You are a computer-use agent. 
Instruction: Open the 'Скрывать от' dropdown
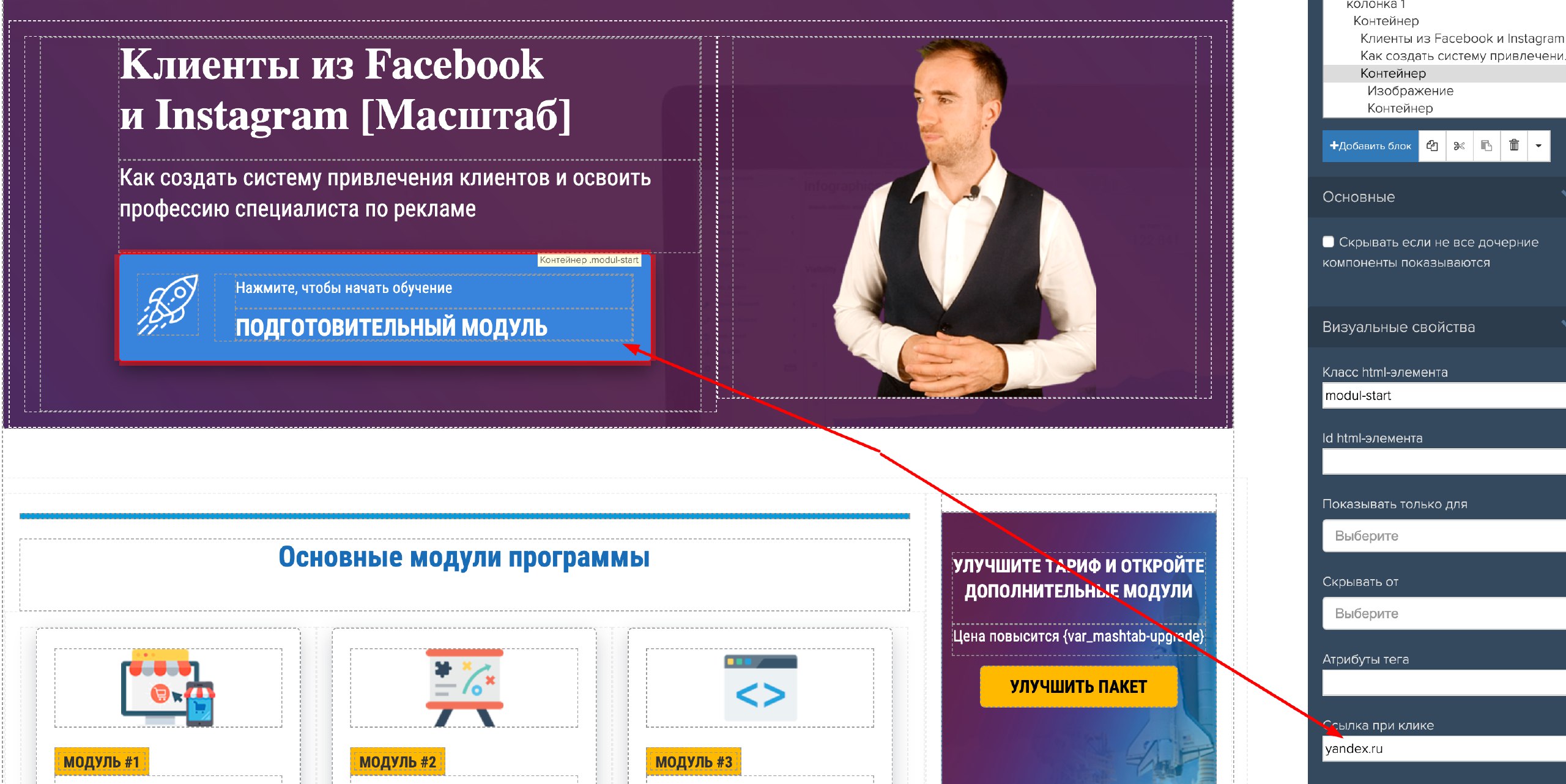click(x=1444, y=613)
